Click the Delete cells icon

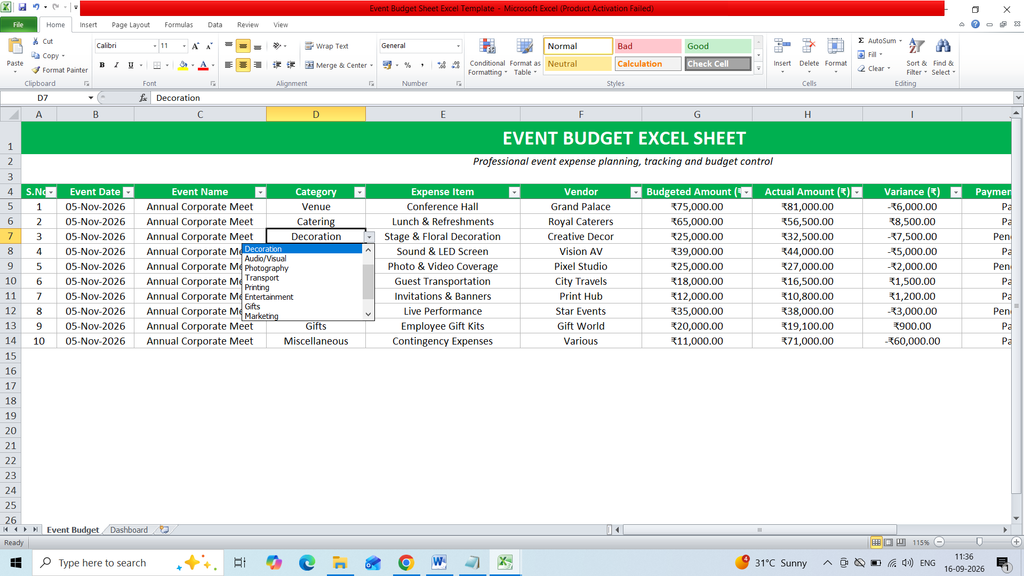[x=808, y=47]
